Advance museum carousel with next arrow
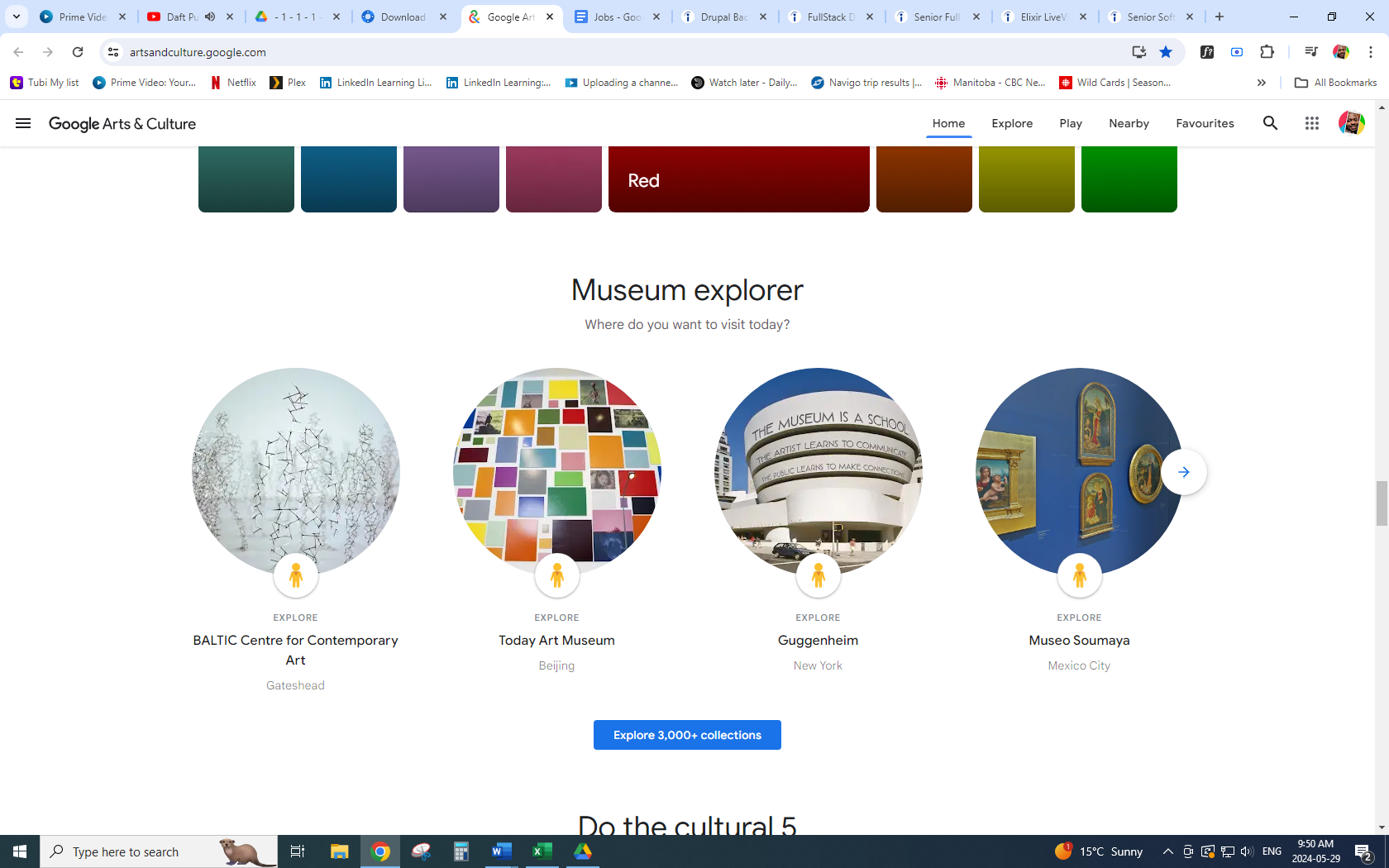1389x868 pixels. (x=1183, y=472)
